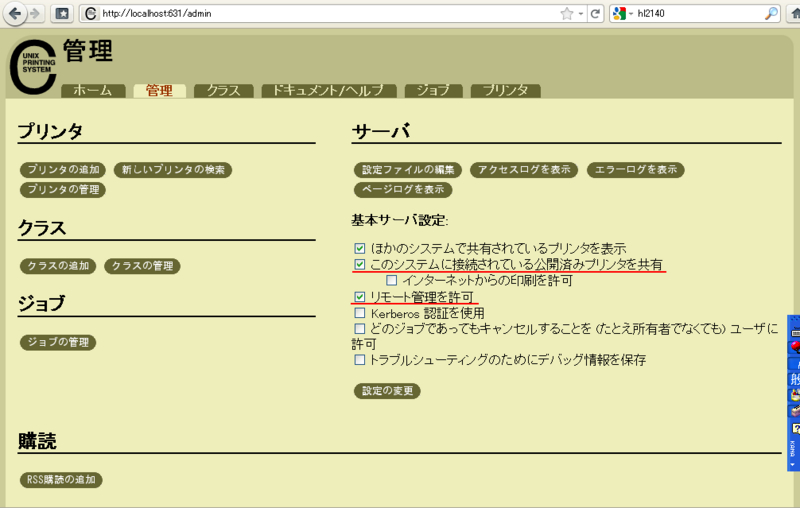
Task: Go back using the browser back arrow
Action: pos(15,13)
